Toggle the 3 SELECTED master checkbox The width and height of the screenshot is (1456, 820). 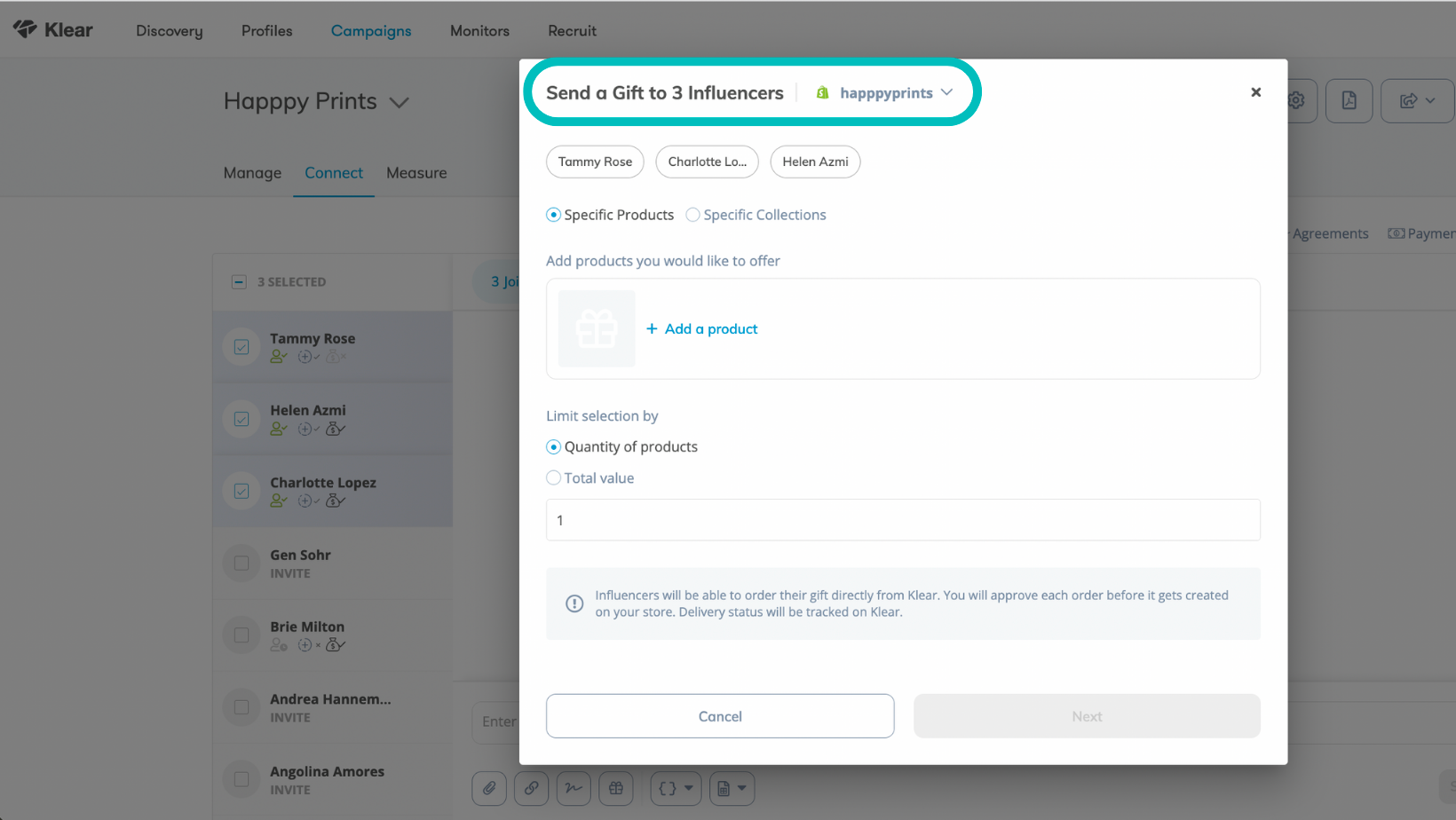pyautogui.click(x=239, y=281)
